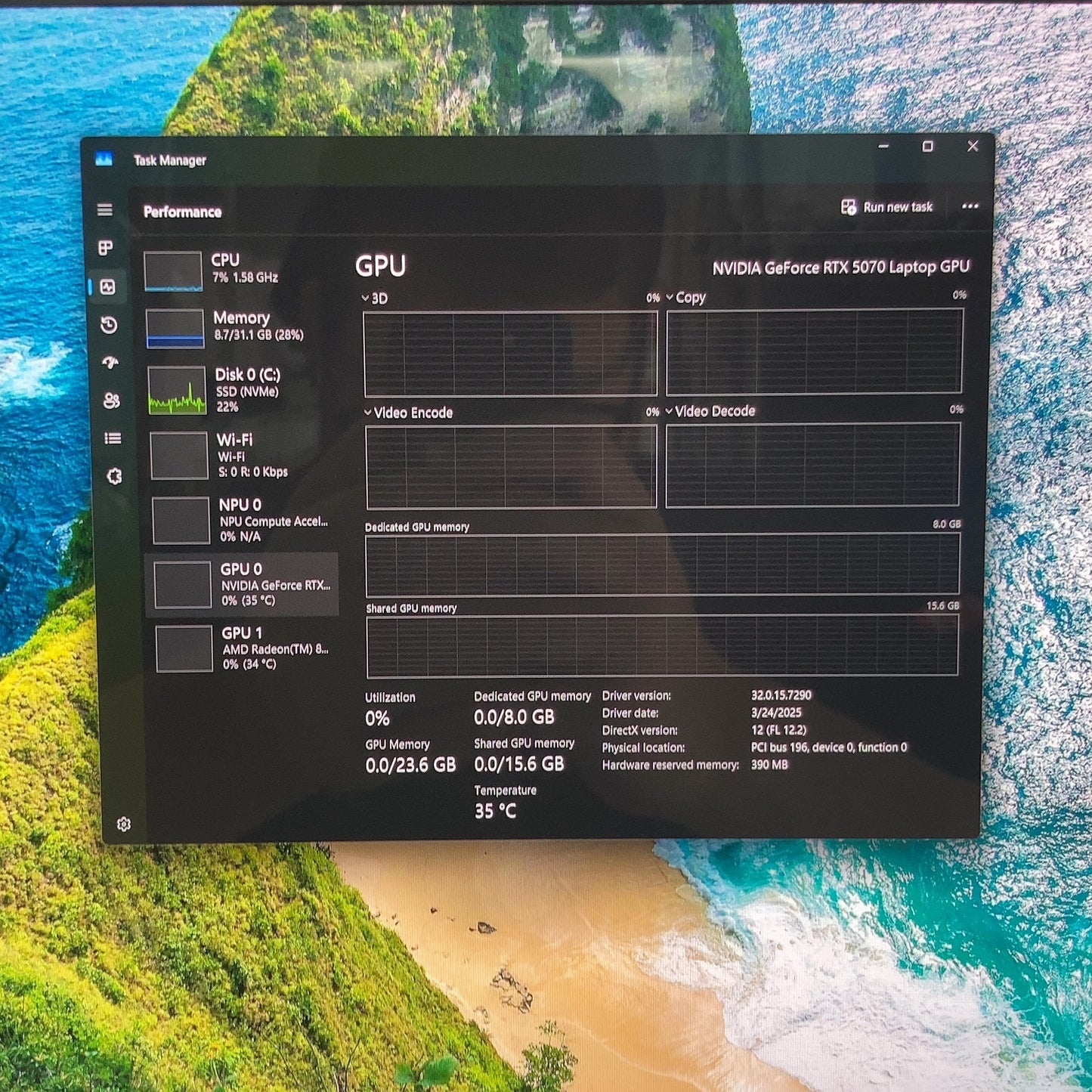Viewport: 1092px width, 1092px height.
Task: Click the PCI bus 196 physical location value
Action: [x=828, y=747]
